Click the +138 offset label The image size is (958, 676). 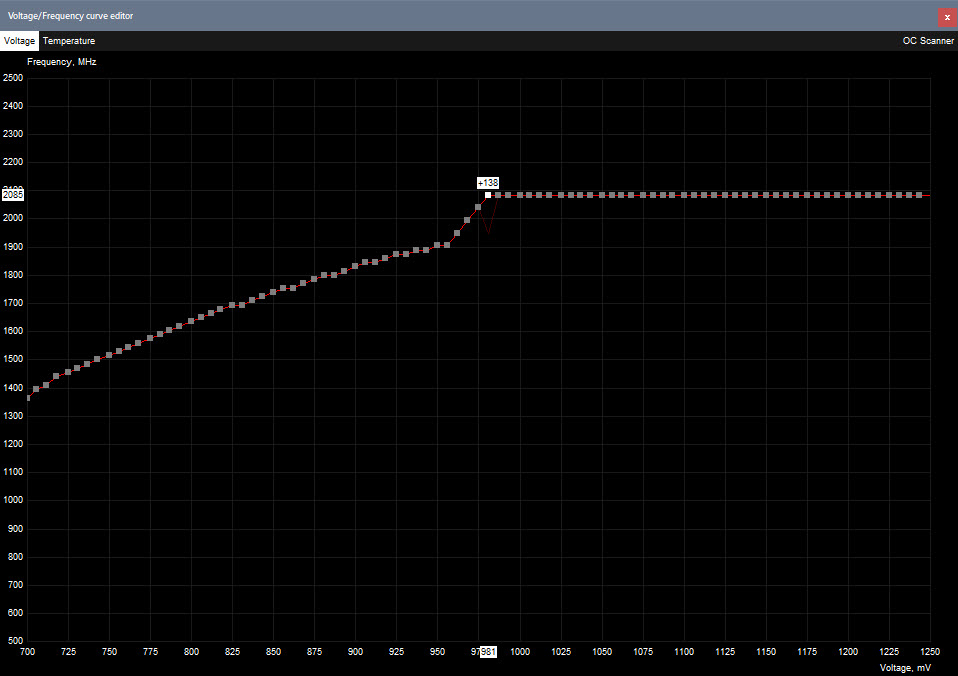point(488,183)
